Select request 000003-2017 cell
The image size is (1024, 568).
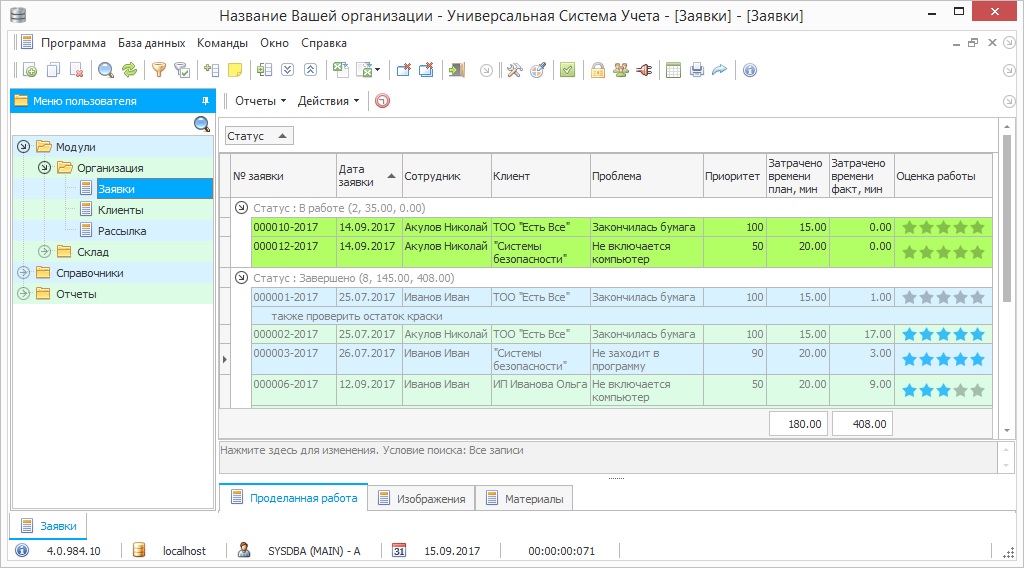coord(294,359)
